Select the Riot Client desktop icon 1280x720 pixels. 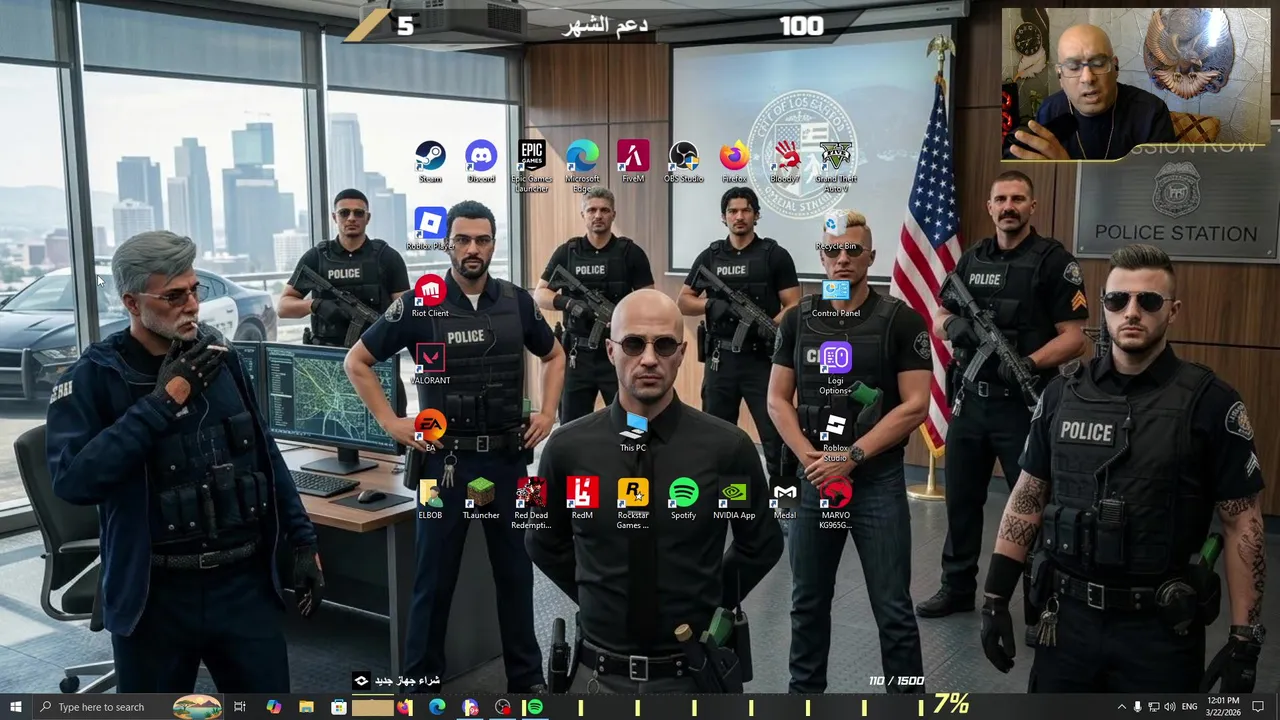click(430, 297)
